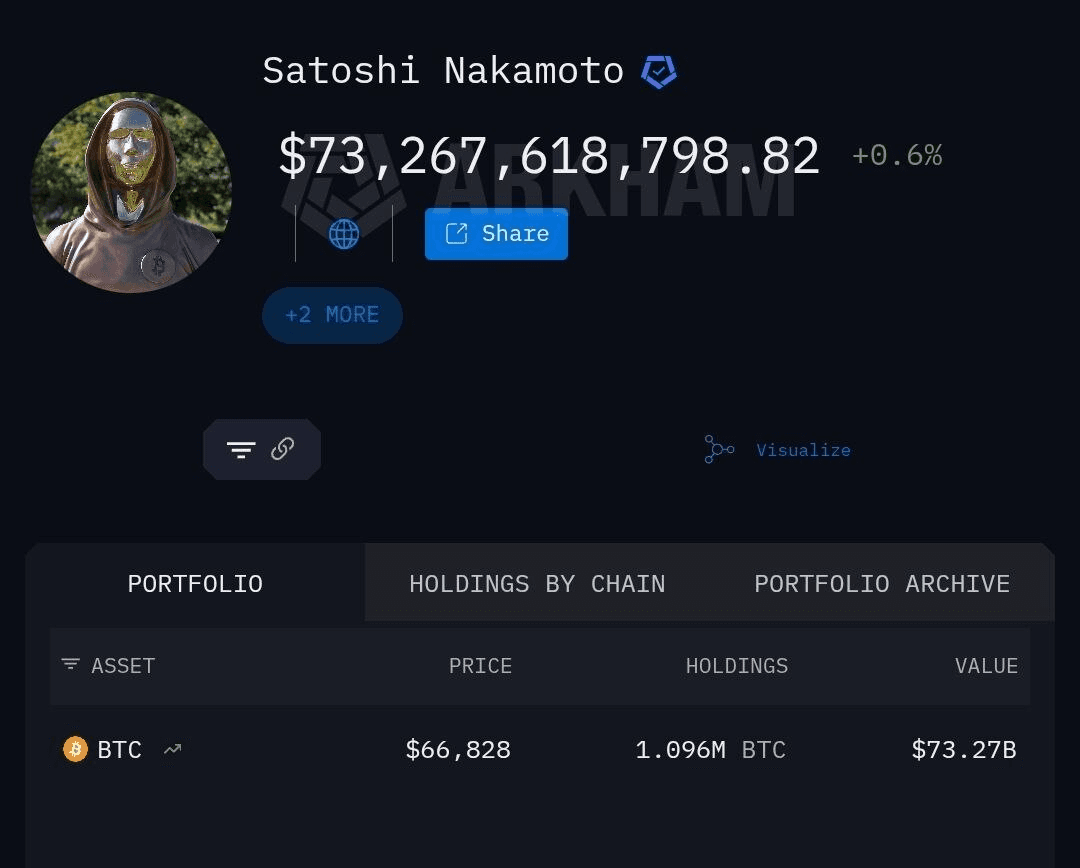The image size is (1080, 868).
Task: Open the filter lines icon
Action: (241, 450)
